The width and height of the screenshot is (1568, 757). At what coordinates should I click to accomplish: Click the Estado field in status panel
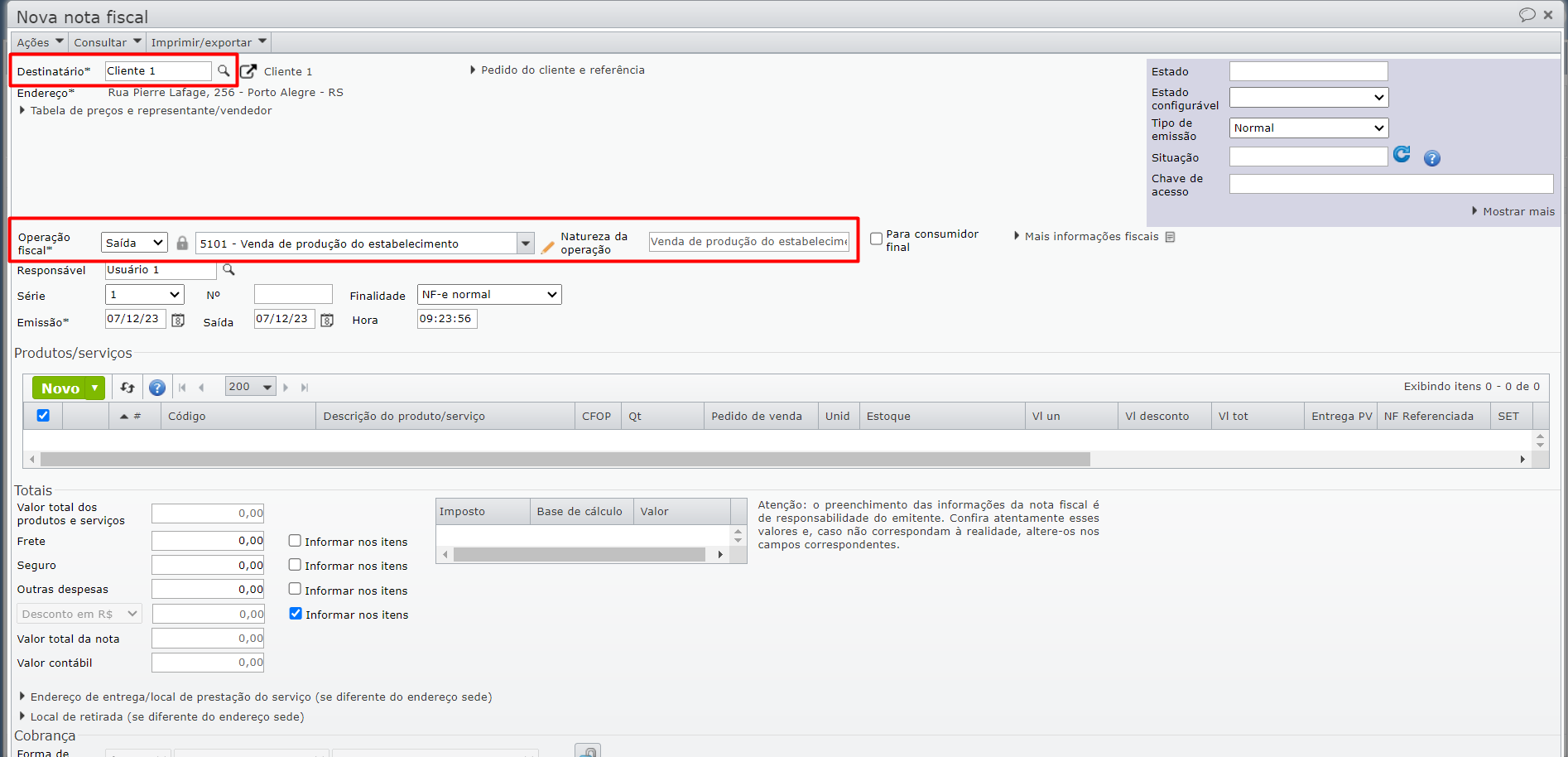[x=1308, y=71]
